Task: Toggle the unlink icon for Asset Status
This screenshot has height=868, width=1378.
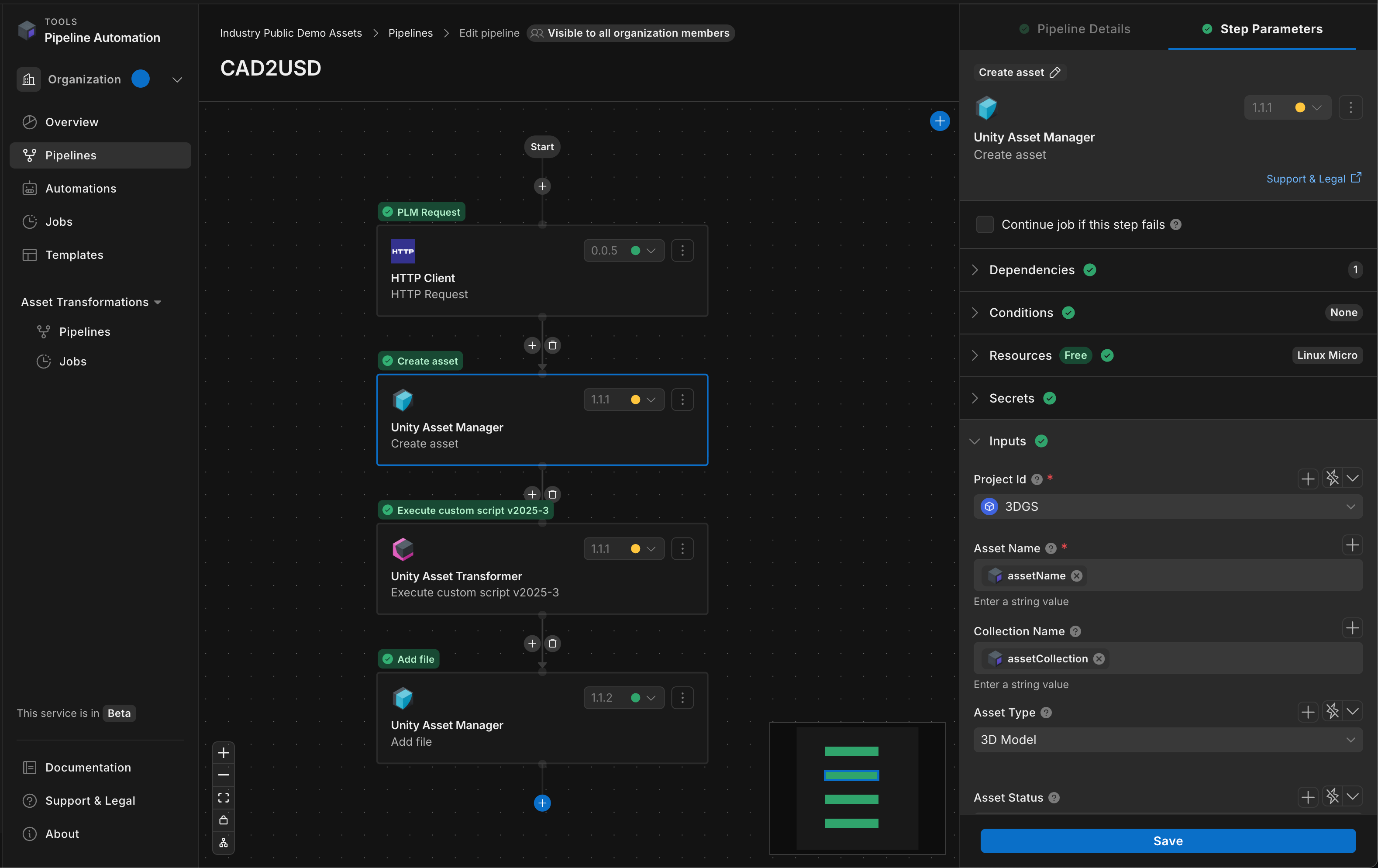Action: tap(1332, 796)
